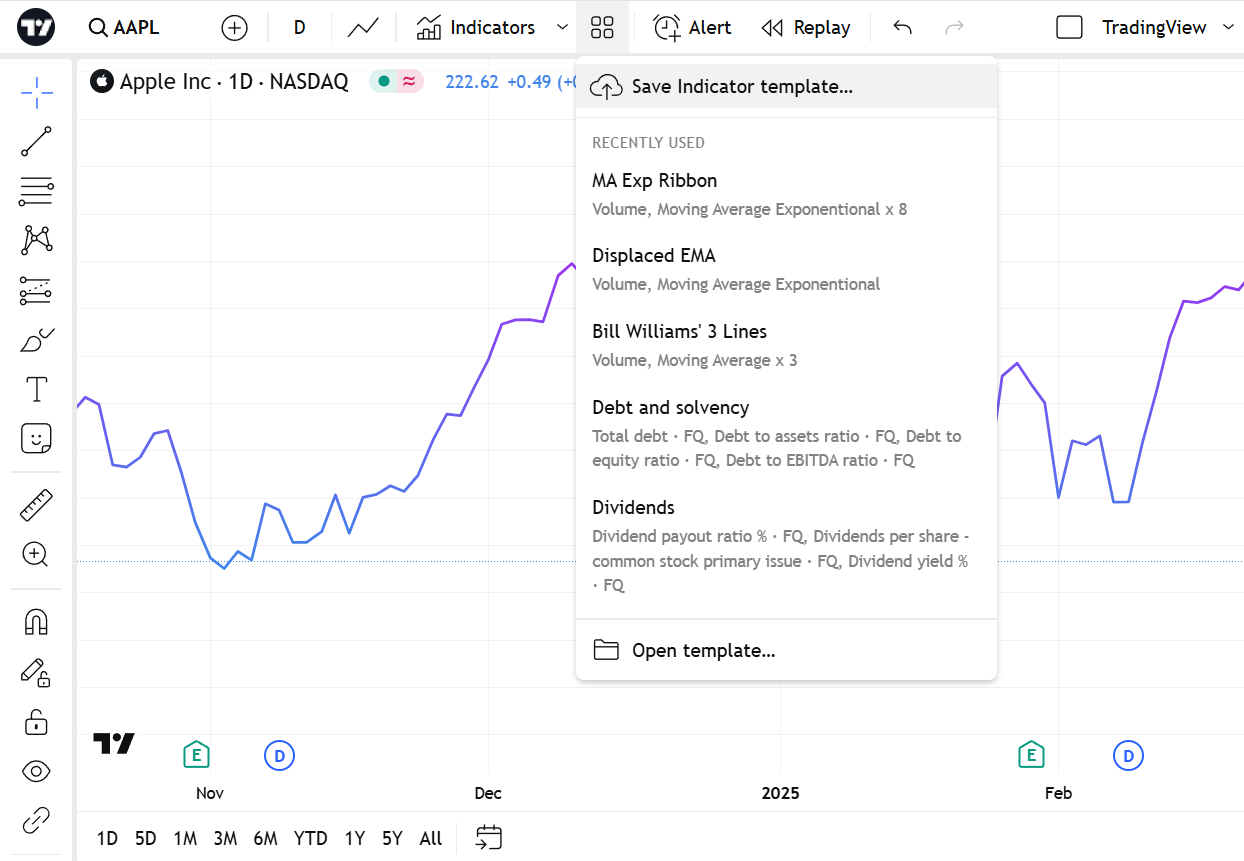Select the Text annotation tool
Viewport: 1244px width, 861px height.
(x=36, y=389)
